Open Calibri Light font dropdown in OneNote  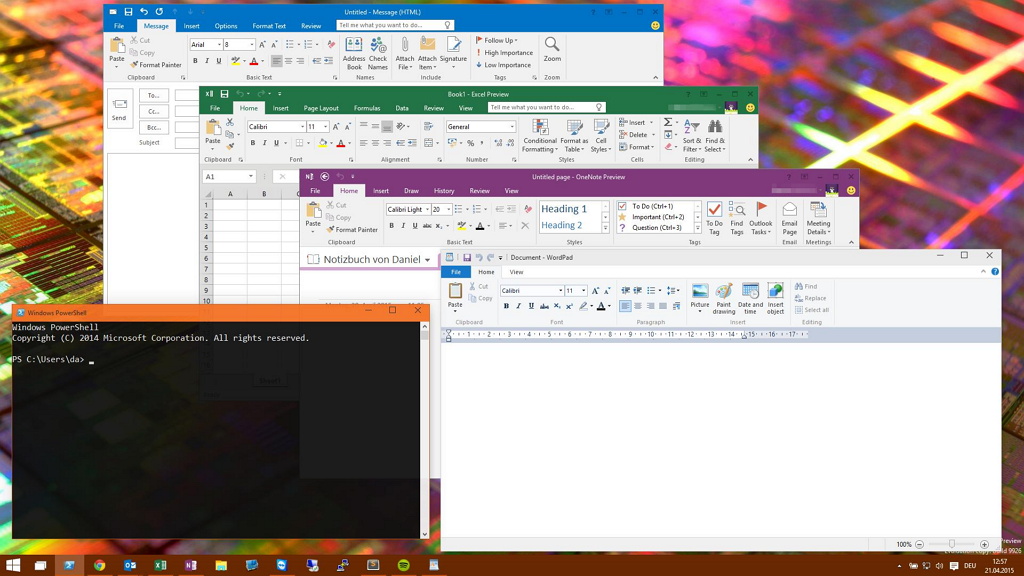[x=427, y=209]
